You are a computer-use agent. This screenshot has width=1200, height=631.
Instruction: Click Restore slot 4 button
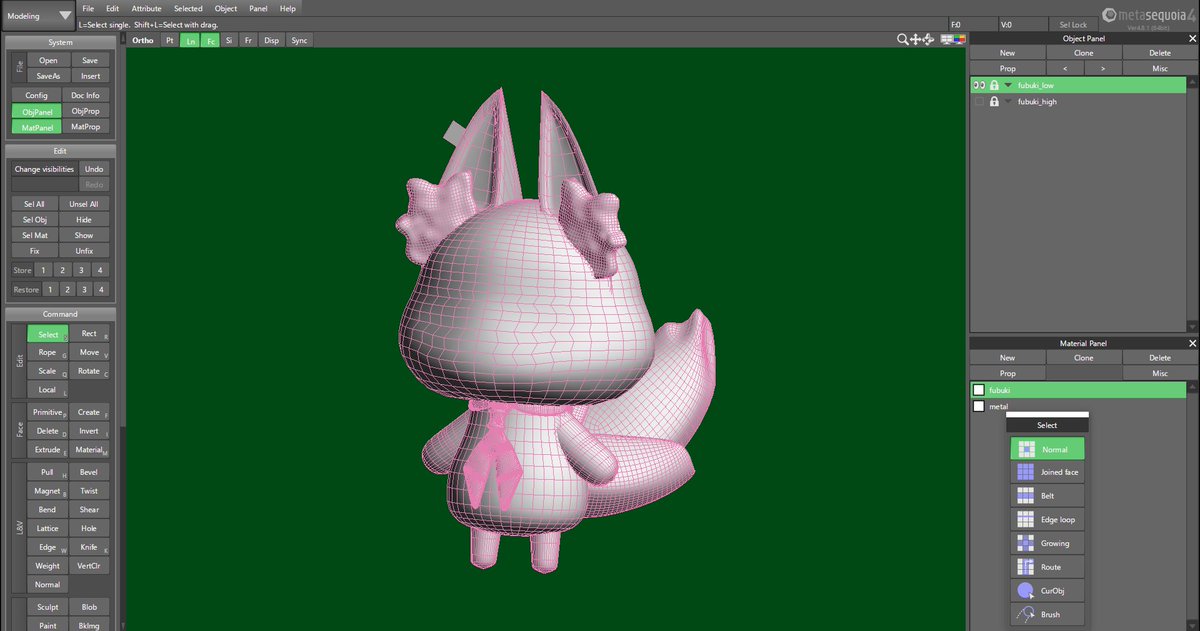click(100, 289)
